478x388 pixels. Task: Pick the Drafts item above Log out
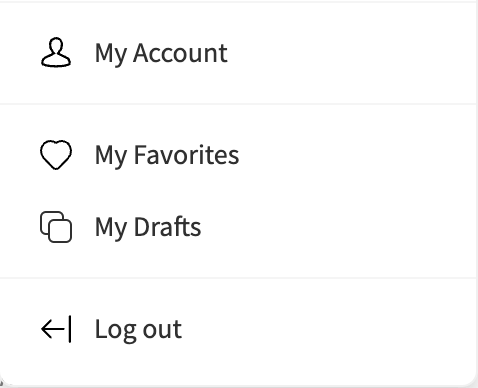[237, 227]
